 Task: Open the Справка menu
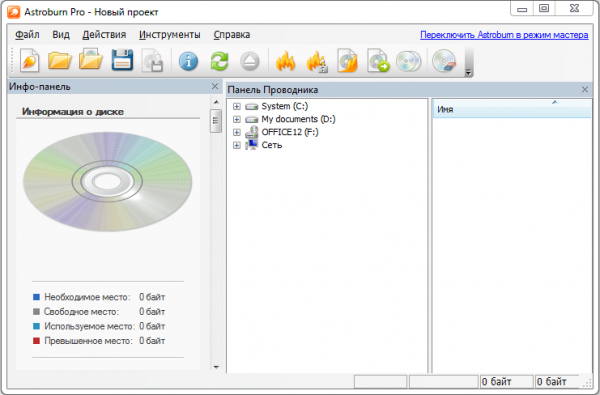click(232, 34)
